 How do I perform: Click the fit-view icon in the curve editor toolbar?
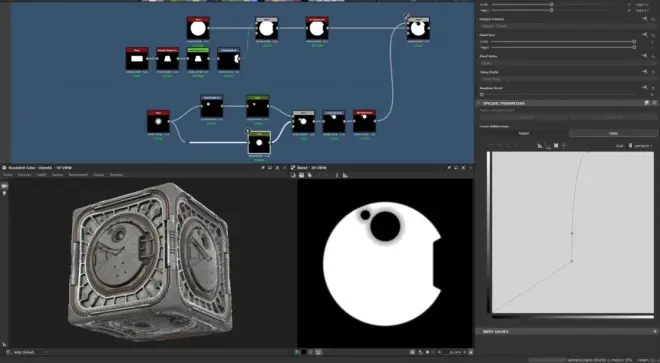click(x=556, y=146)
